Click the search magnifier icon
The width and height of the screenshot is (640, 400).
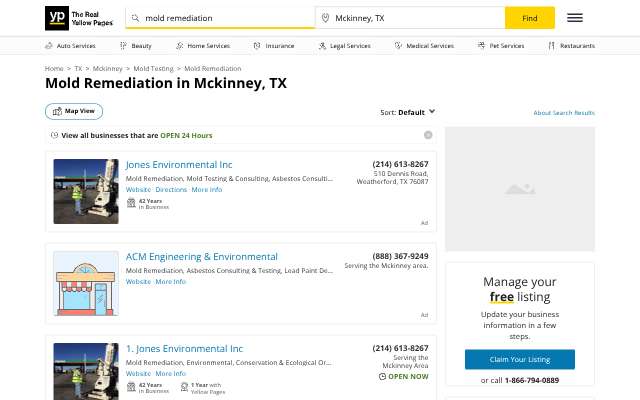click(135, 18)
